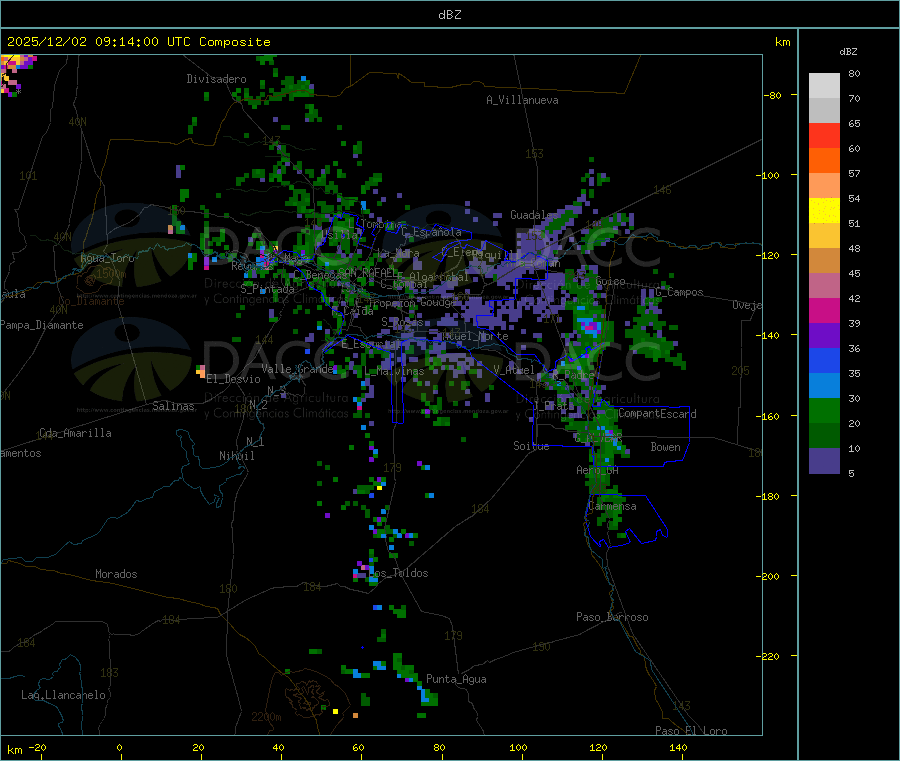Click the '39' value in the dBZ legend

854,323
